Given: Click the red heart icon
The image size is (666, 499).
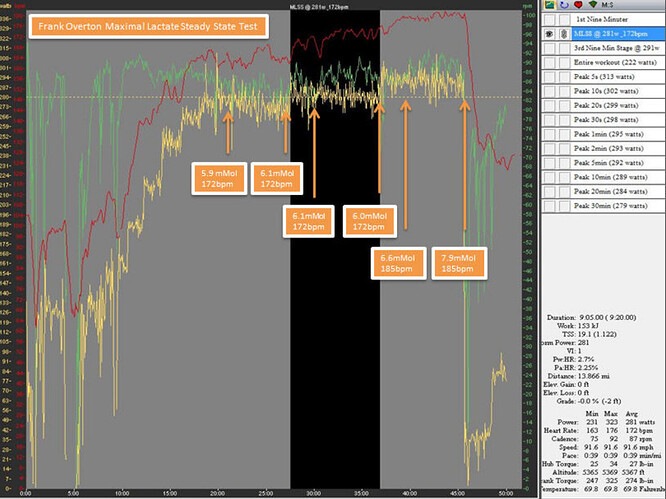Looking at the screenshot, I should click(x=578, y=5).
